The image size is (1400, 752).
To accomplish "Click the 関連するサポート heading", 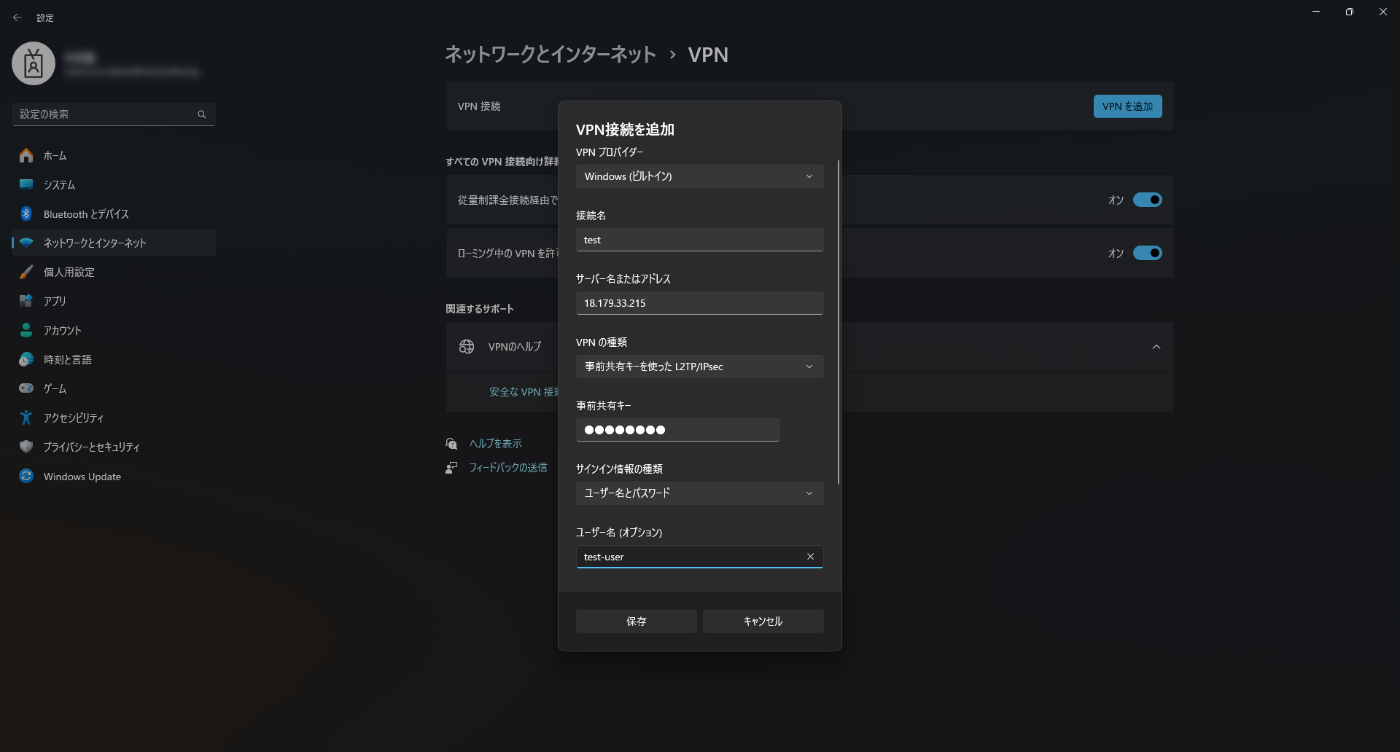I will click(480, 309).
